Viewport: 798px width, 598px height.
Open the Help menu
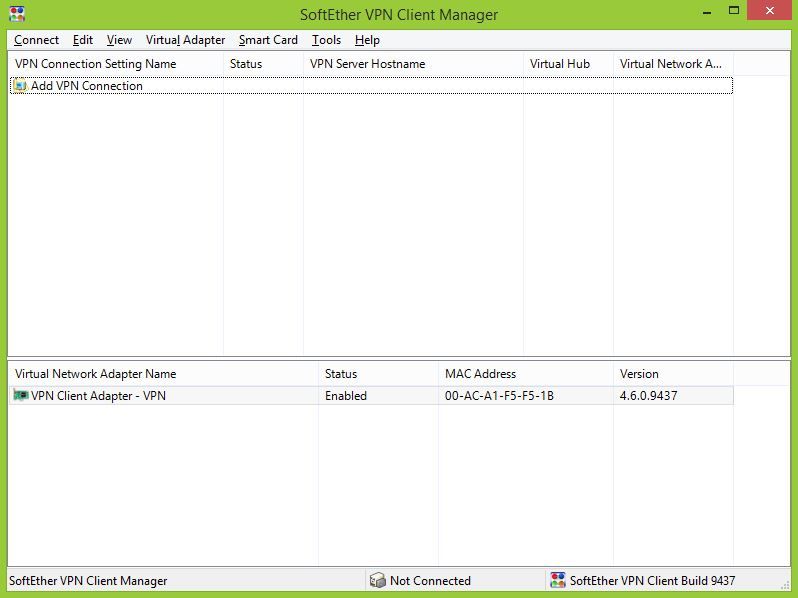point(367,40)
